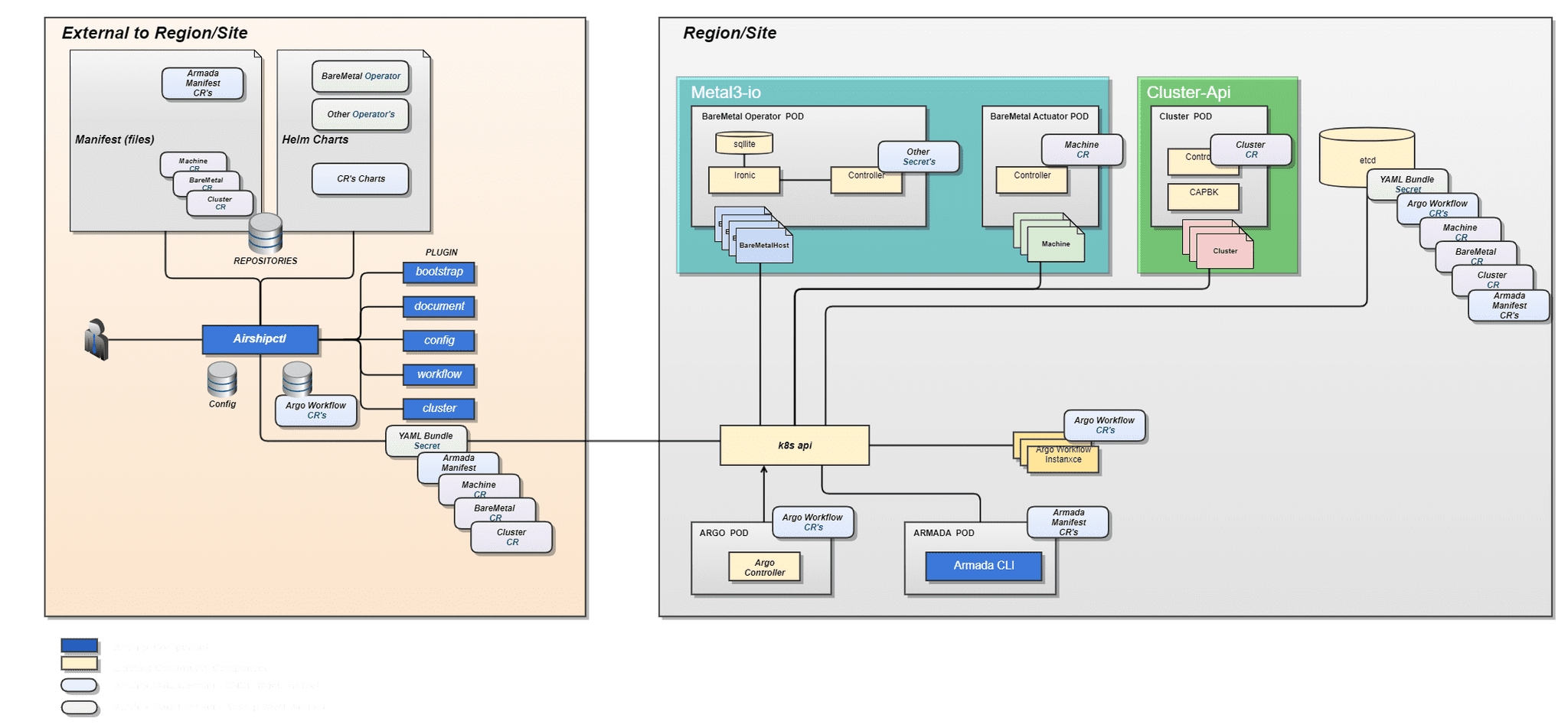The image size is (1568, 728).
Task: Select the Ironic component box
Action: point(744,180)
